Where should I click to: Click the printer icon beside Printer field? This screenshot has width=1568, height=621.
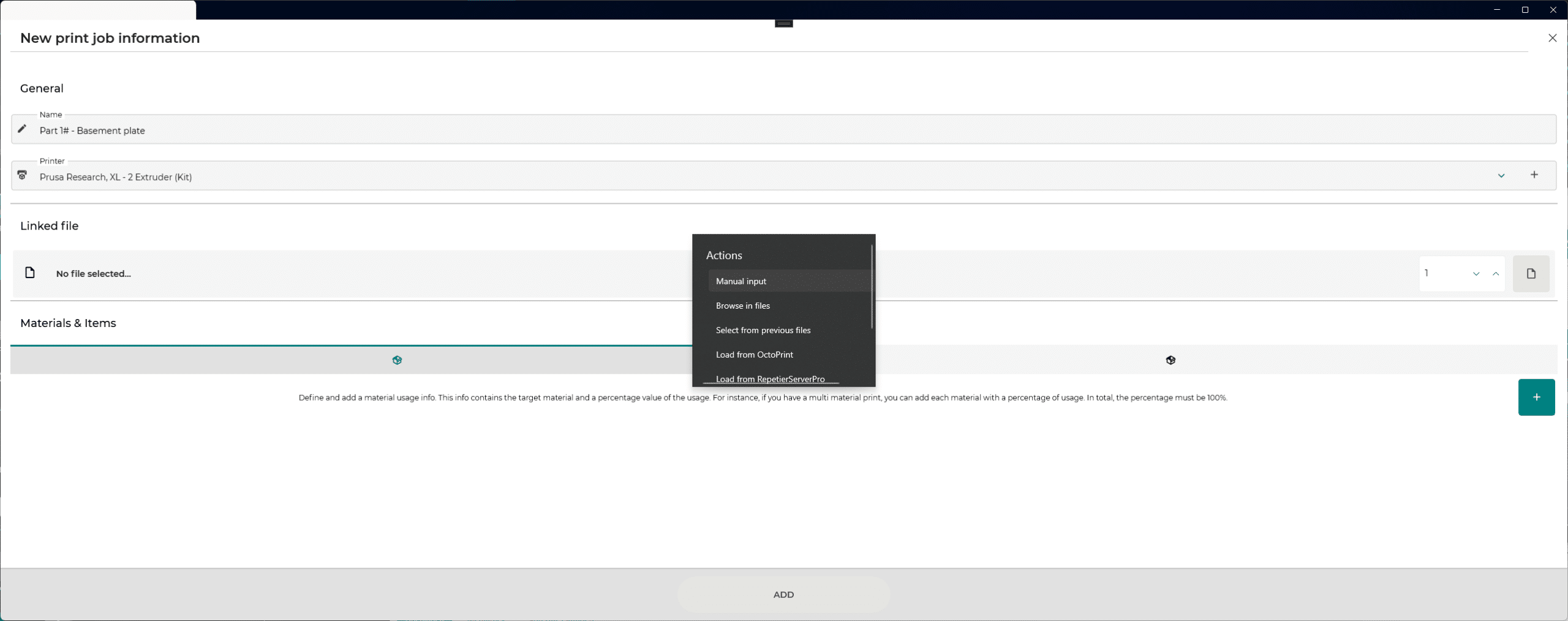22,175
